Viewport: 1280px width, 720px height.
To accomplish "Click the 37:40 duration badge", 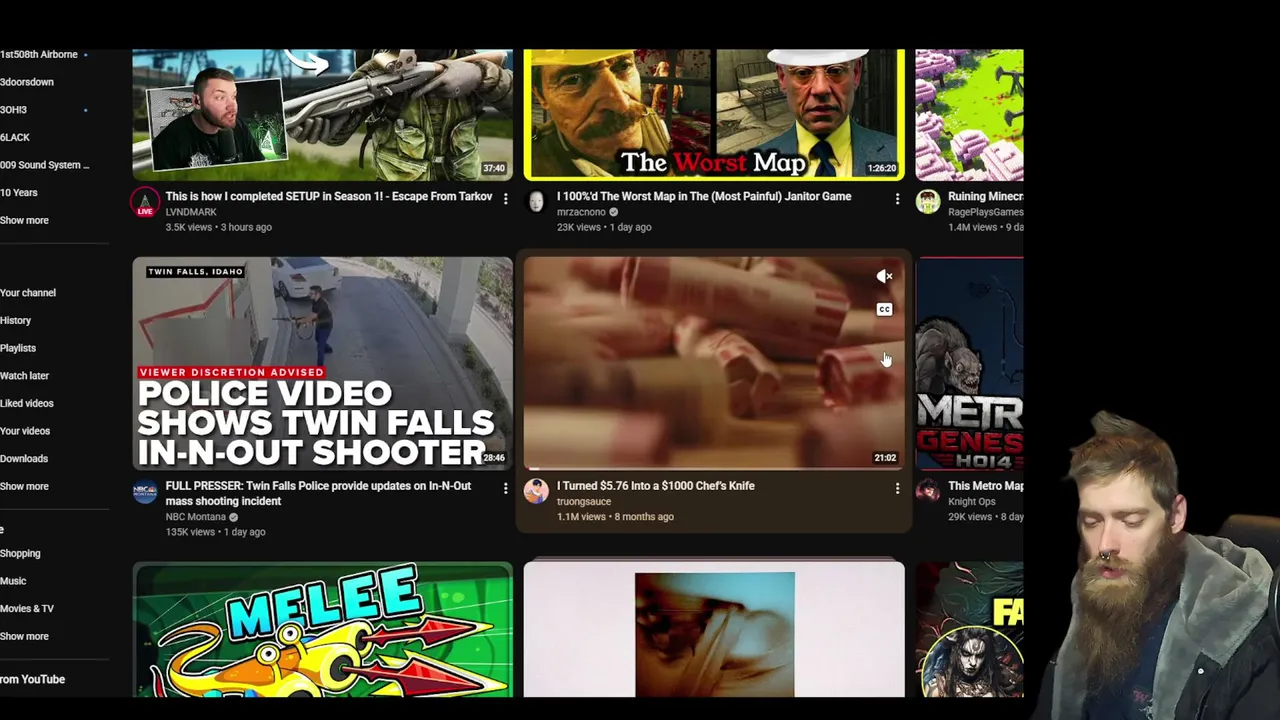I will point(493,168).
